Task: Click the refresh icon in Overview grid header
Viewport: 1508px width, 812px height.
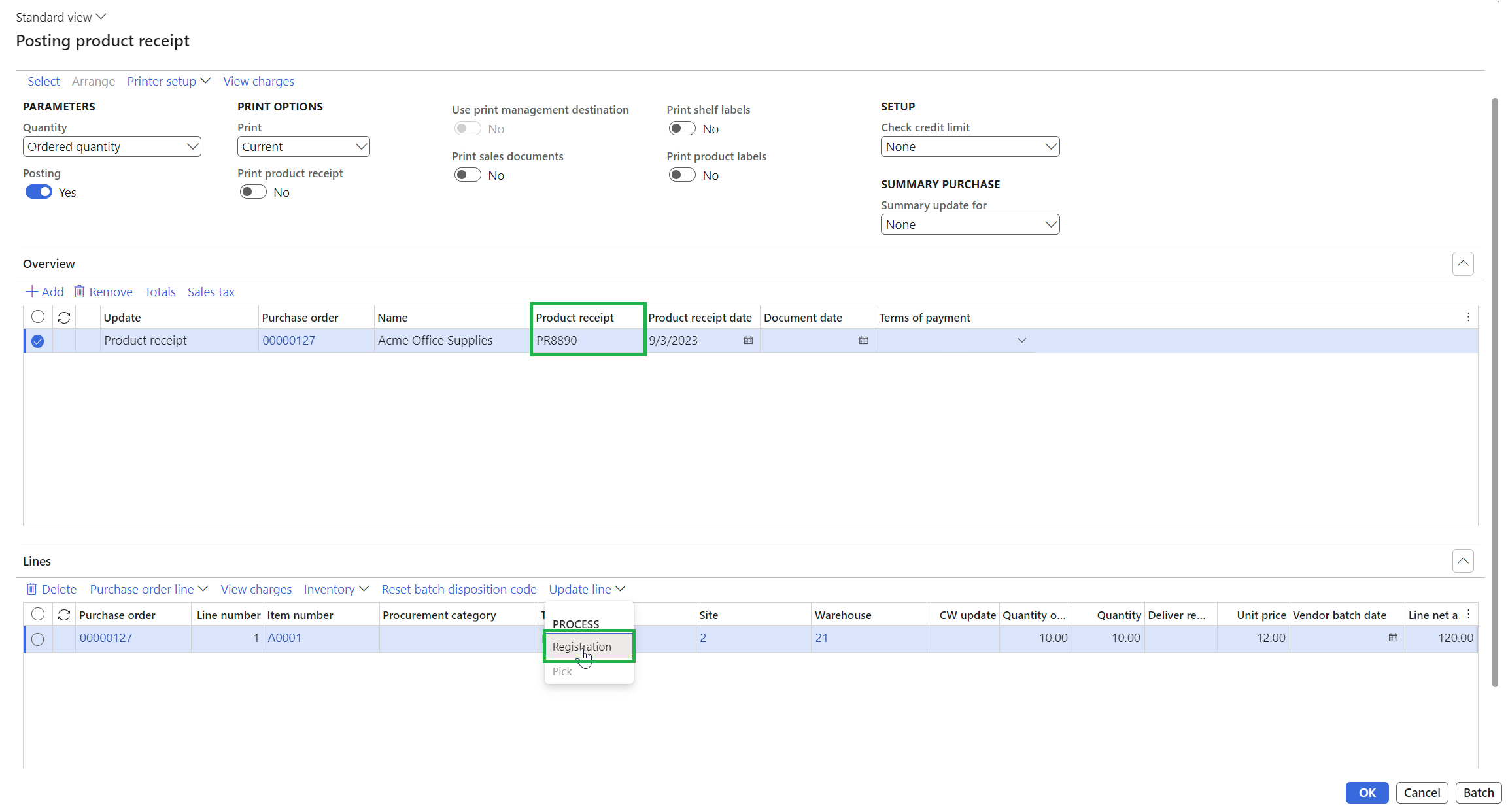Action: click(64, 317)
